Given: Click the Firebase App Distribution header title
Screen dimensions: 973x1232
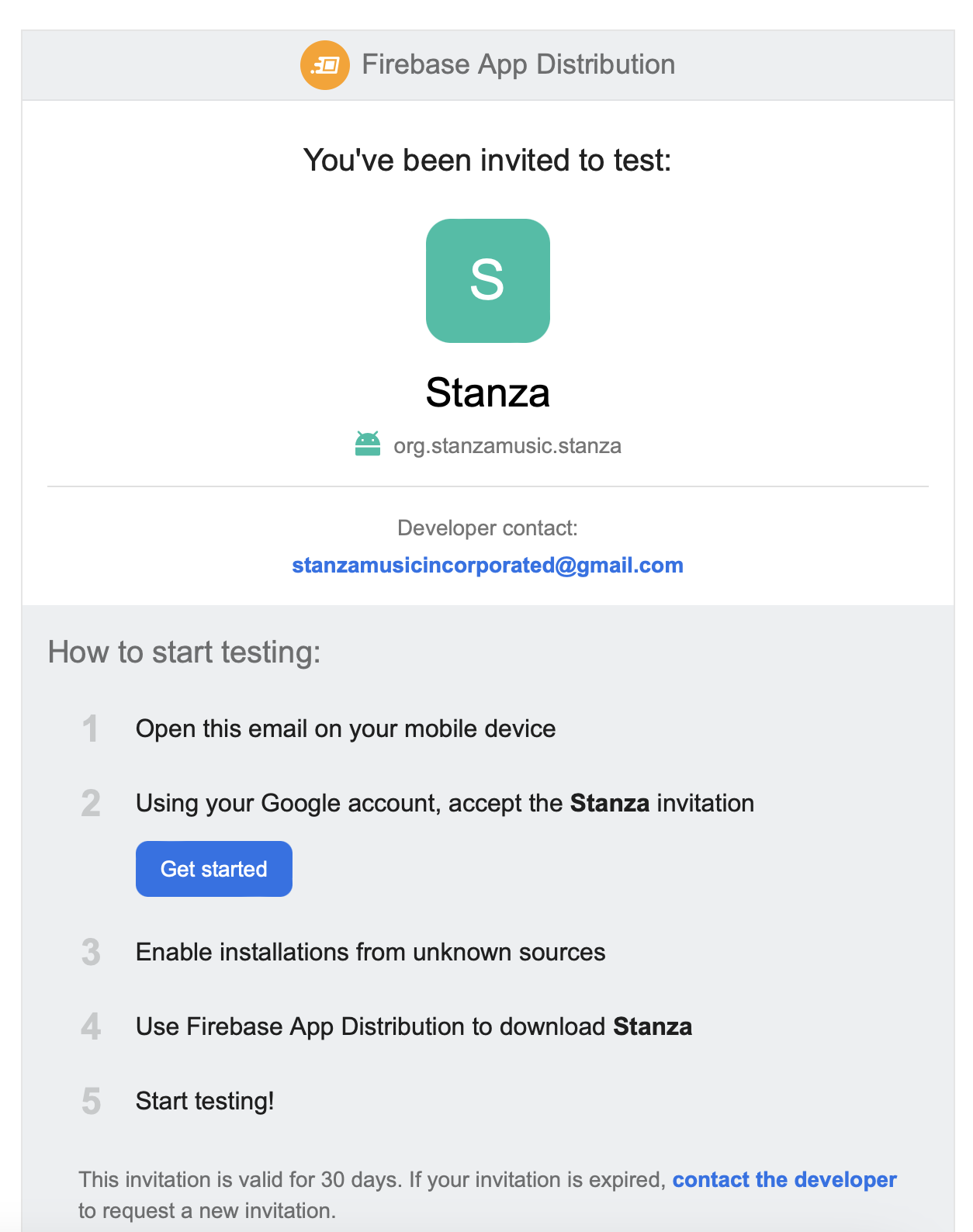Looking at the screenshot, I should [518, 64].
